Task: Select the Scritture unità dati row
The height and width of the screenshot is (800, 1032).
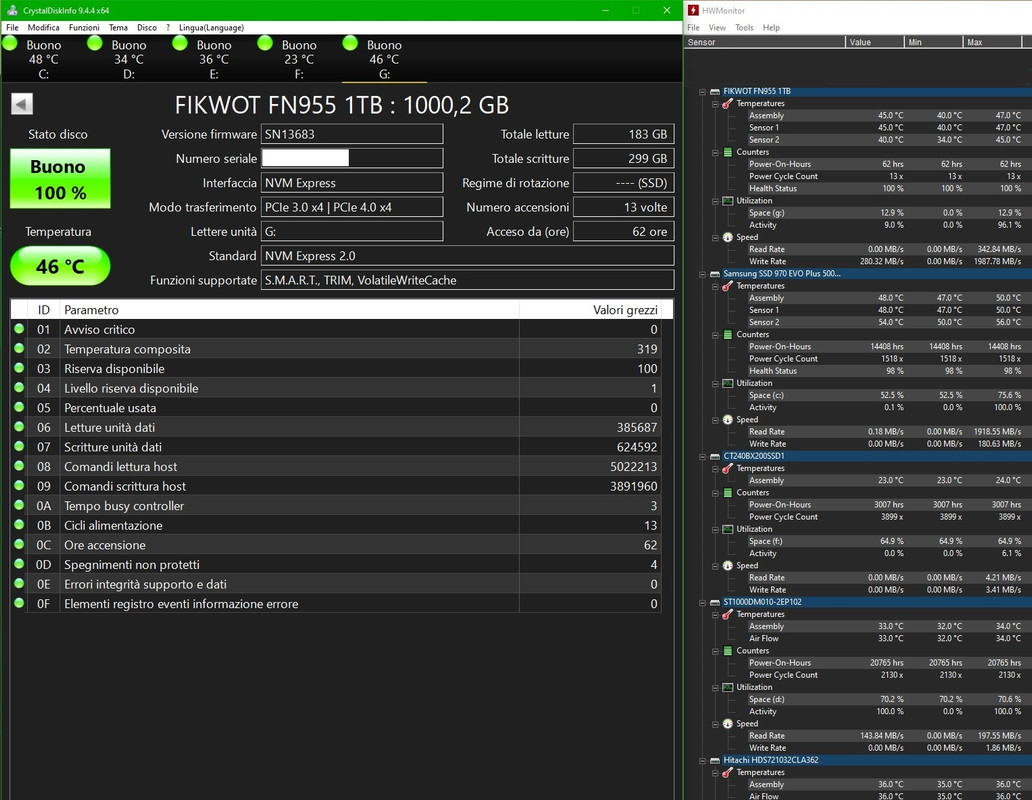Action: (x=336, y=447)
